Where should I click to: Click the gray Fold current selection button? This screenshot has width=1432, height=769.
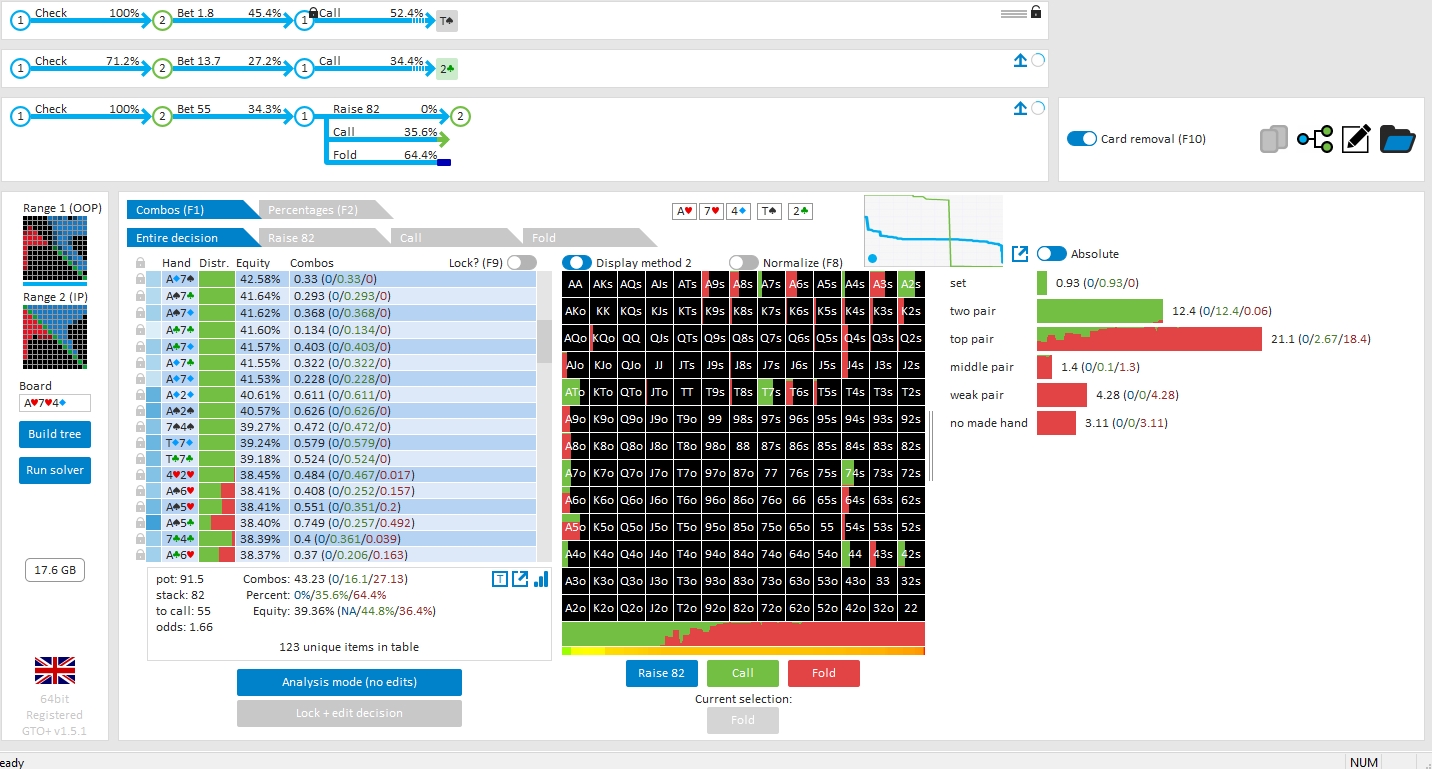(x=743, y=720)
